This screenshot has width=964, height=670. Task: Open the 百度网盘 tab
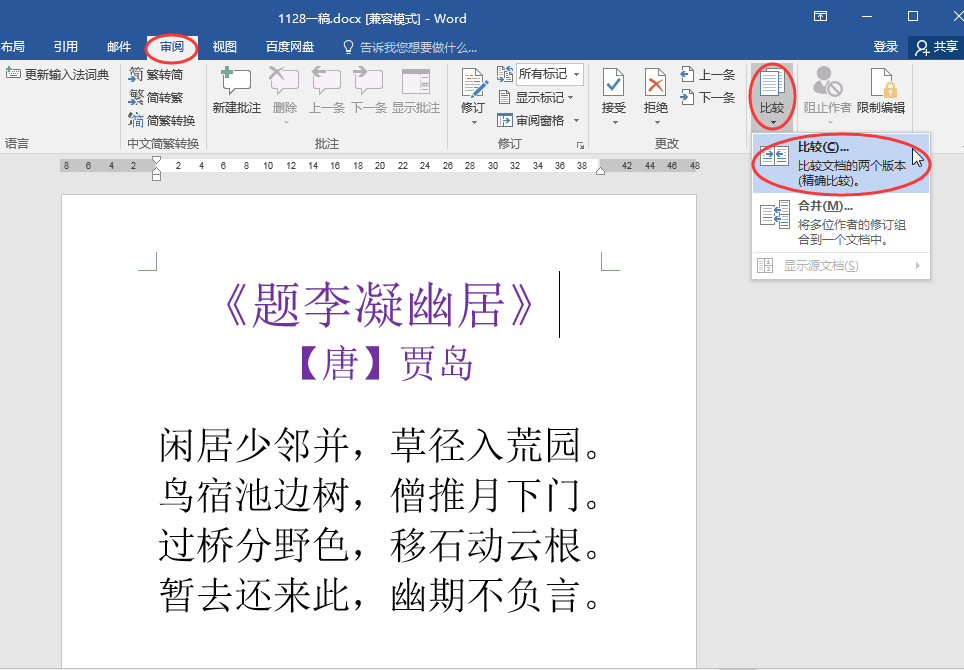(x=290, y=47)
